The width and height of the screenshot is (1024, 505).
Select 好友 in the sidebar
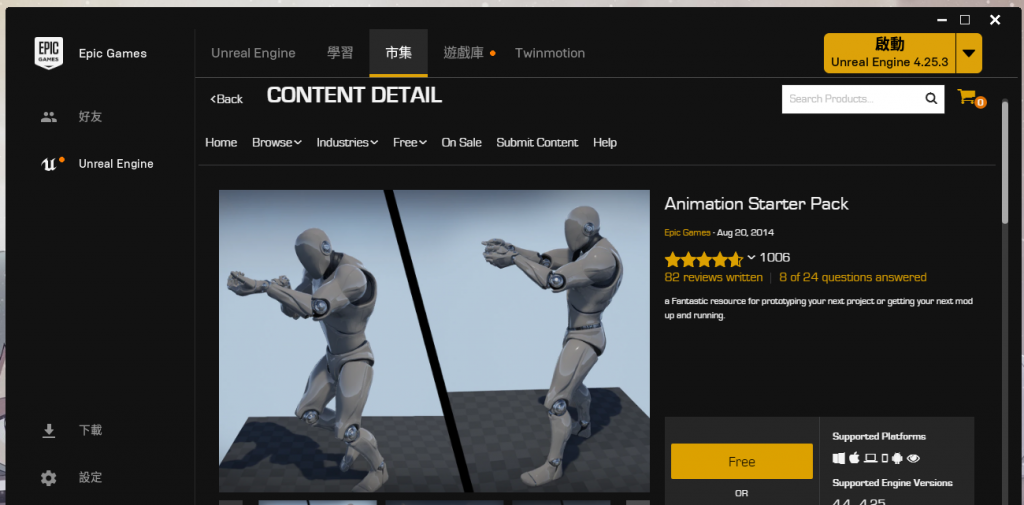91,117
